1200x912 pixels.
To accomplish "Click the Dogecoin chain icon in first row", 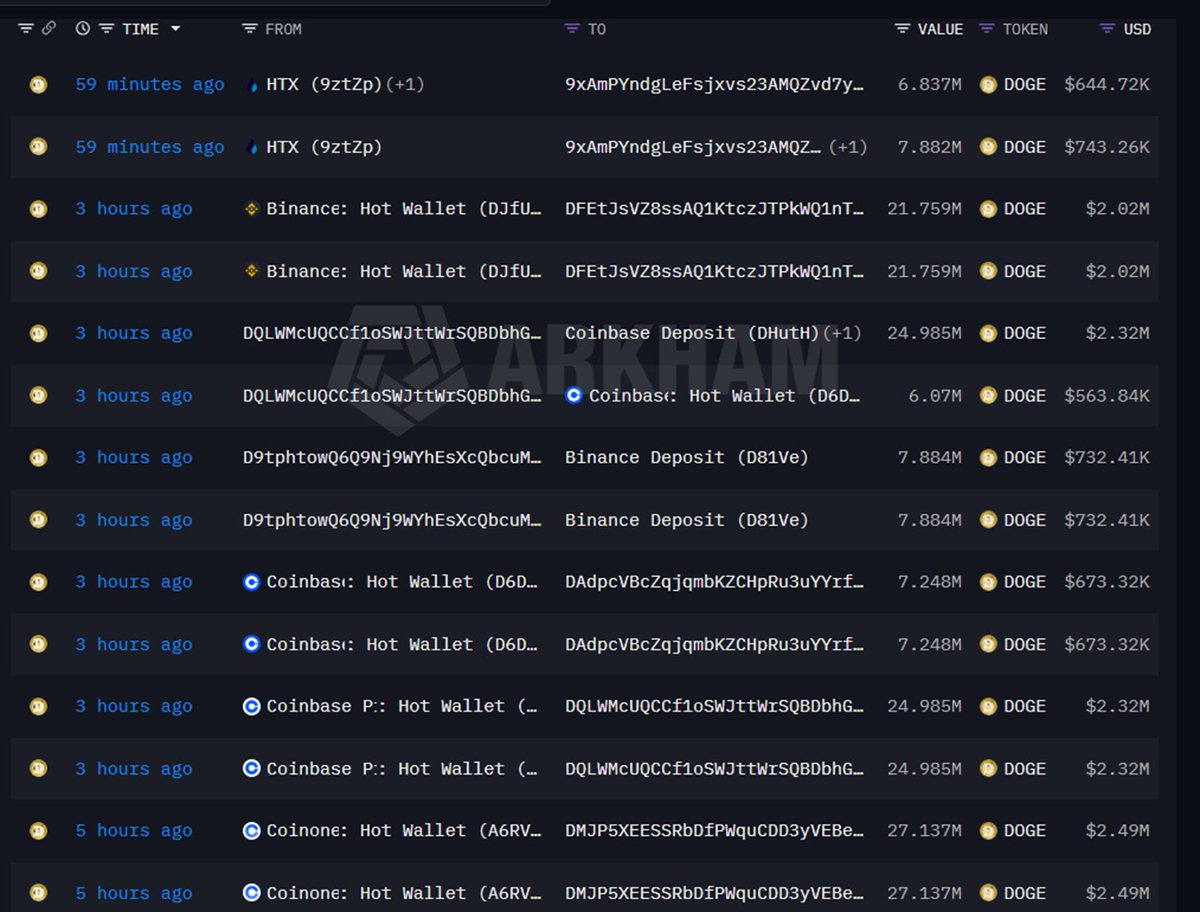I will click(x=38, y=85).
